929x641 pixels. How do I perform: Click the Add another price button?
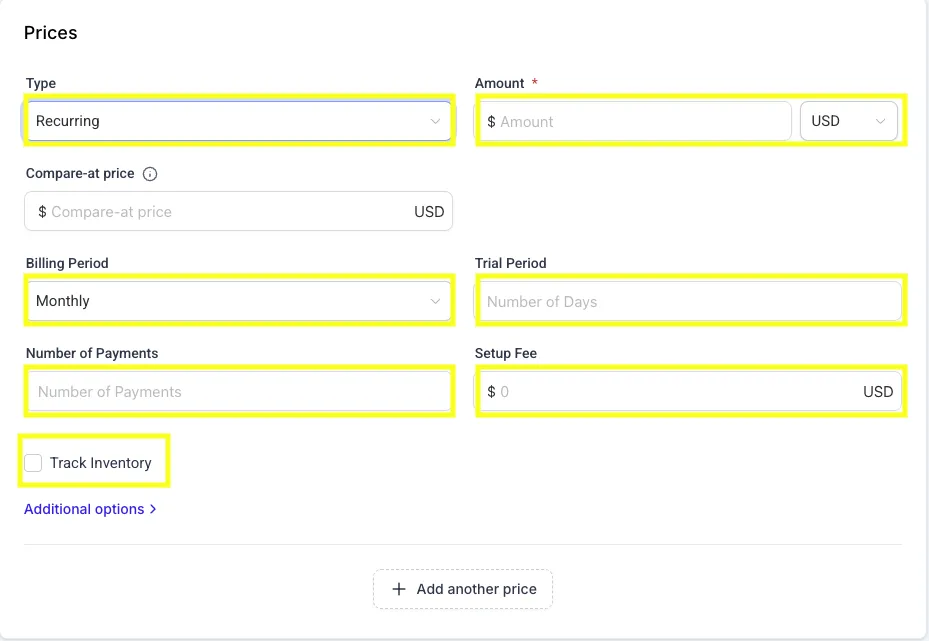[x=463, y=589]
